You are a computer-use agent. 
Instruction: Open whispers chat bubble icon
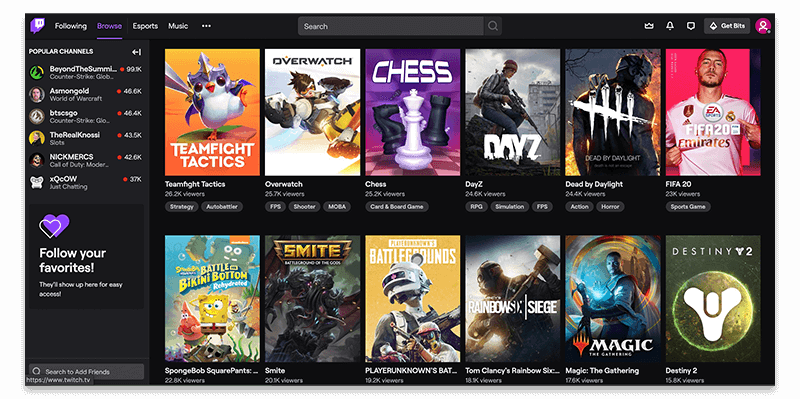(691, 26)
